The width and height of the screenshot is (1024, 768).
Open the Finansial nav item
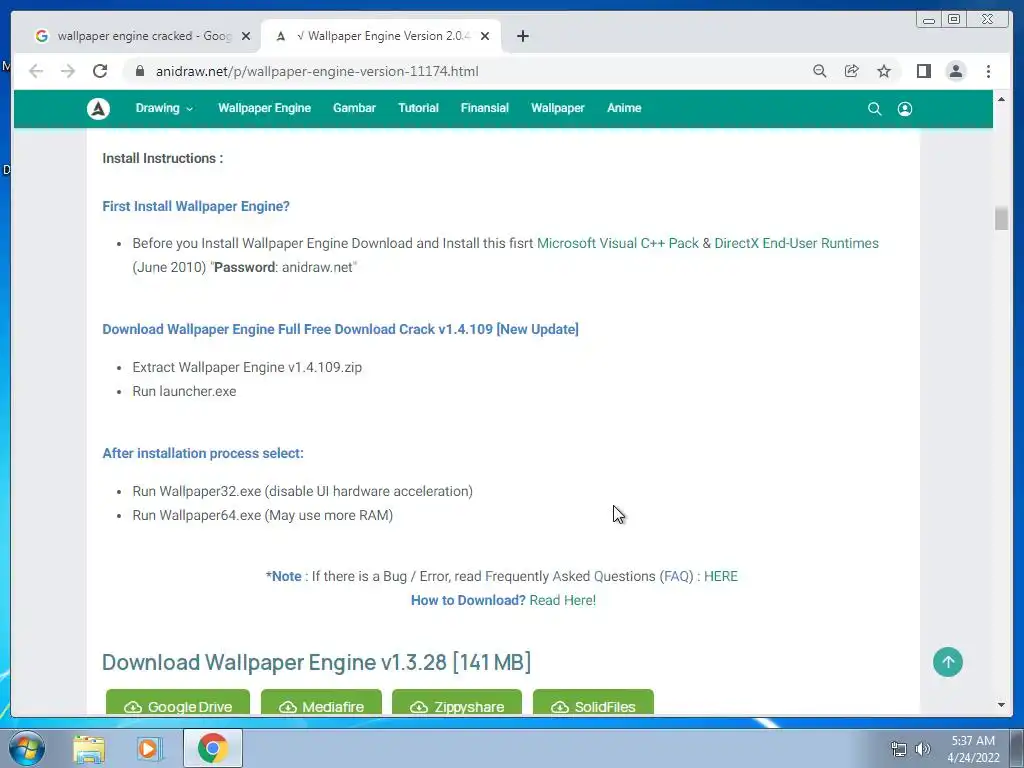485,108
